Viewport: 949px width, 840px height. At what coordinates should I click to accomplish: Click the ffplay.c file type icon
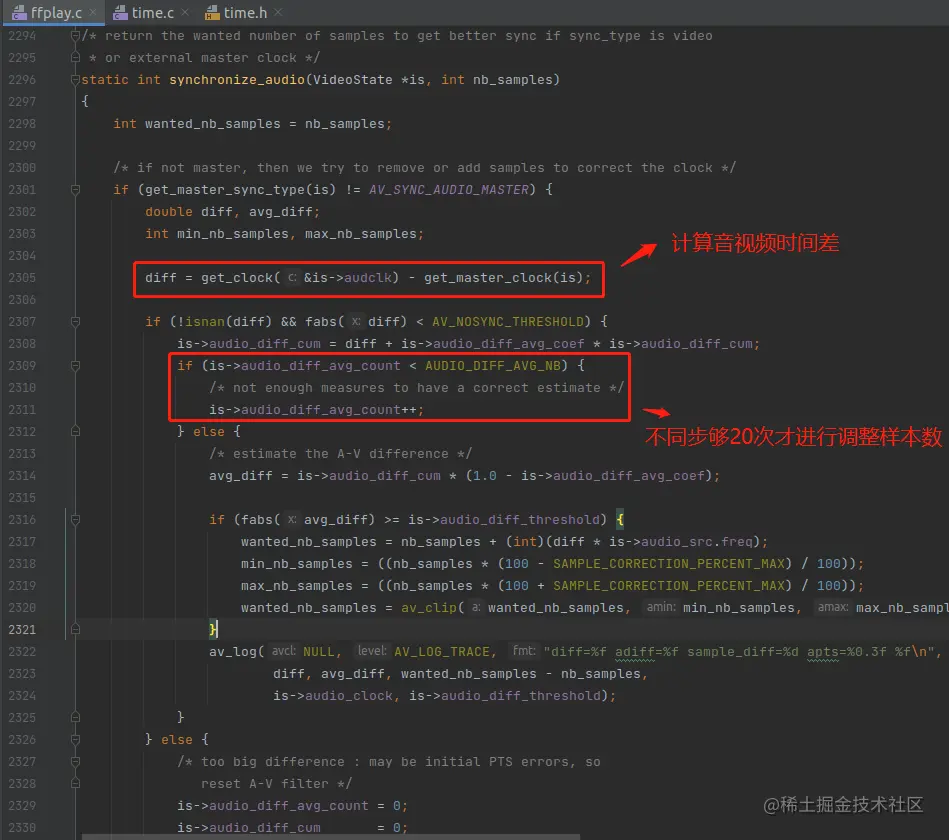coord(19,12)
